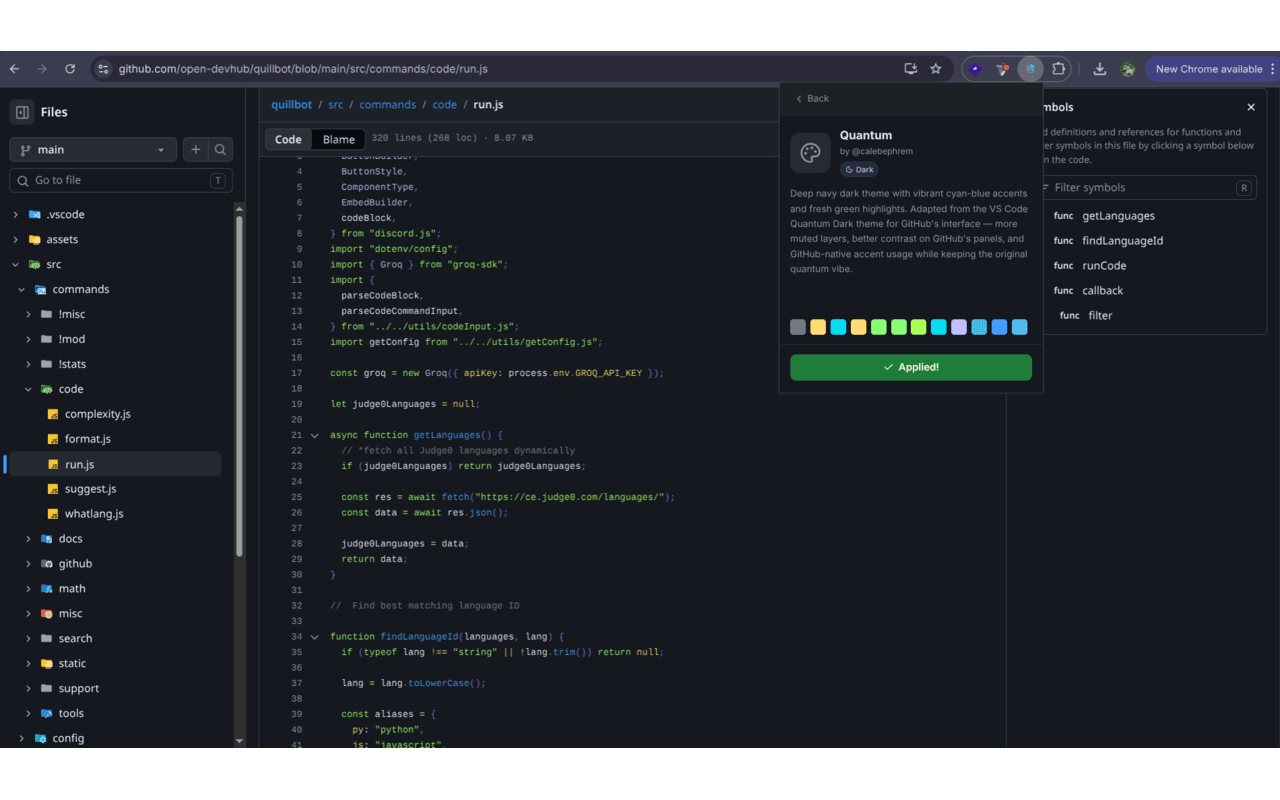This screenshot has width=1280, height=800.
Task: Collapse the commands folder chevron
Action: [x=22, y=290]
